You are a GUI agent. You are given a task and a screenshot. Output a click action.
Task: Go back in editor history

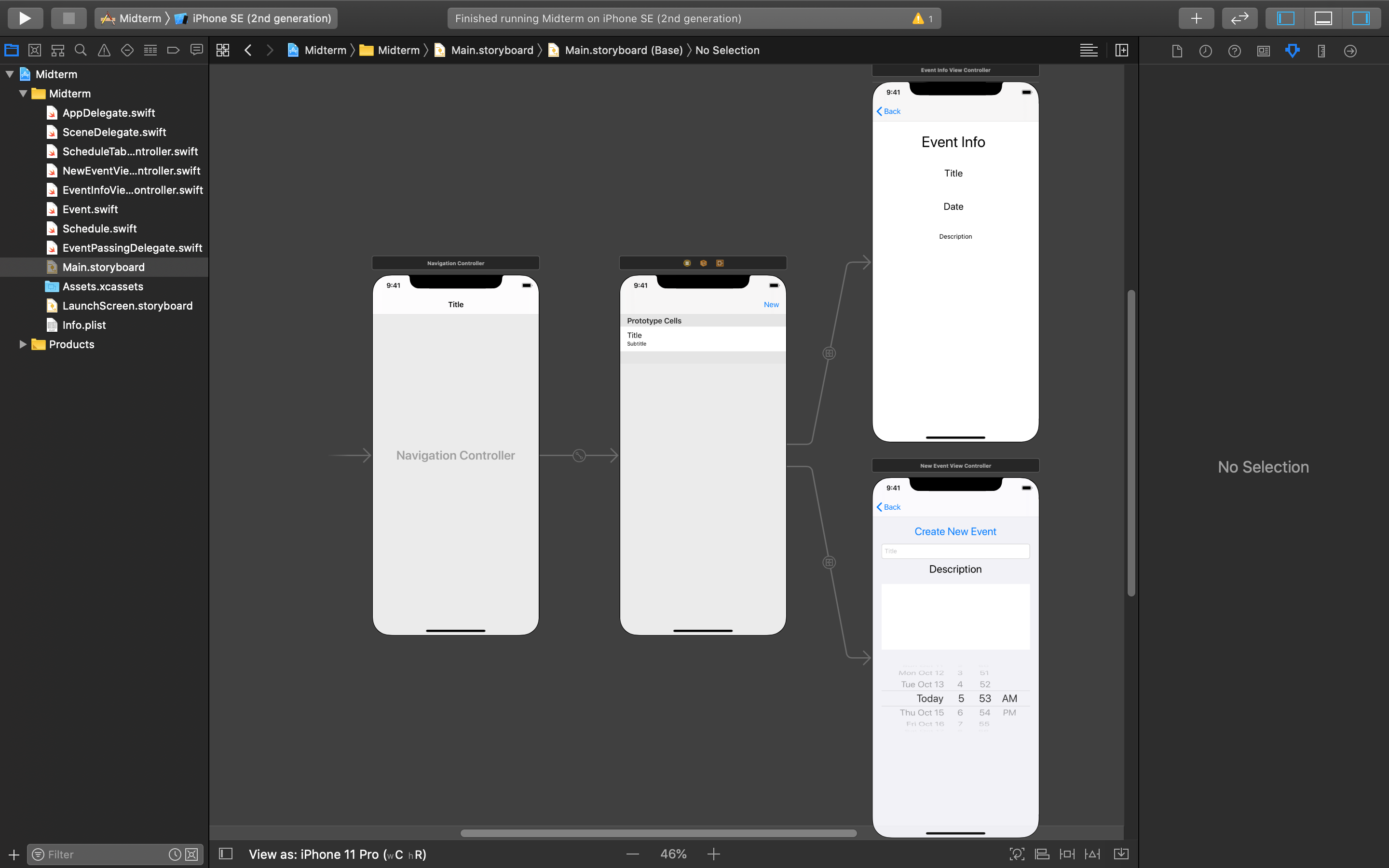click(x=248, y=51)
